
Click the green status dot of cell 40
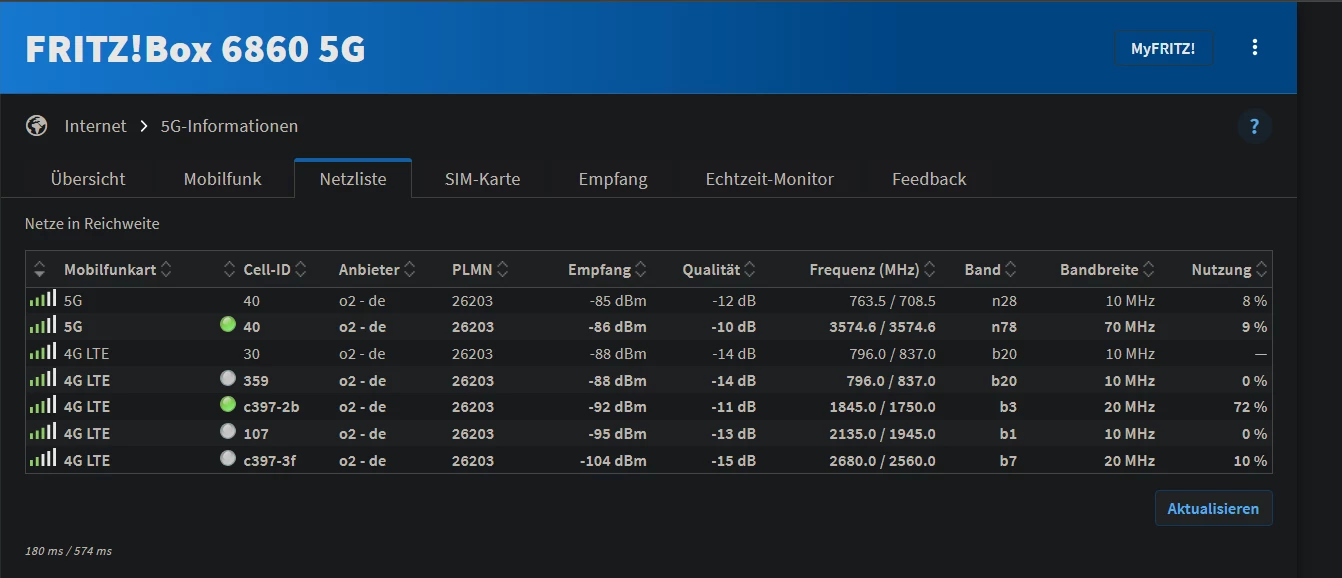[228, 325]
